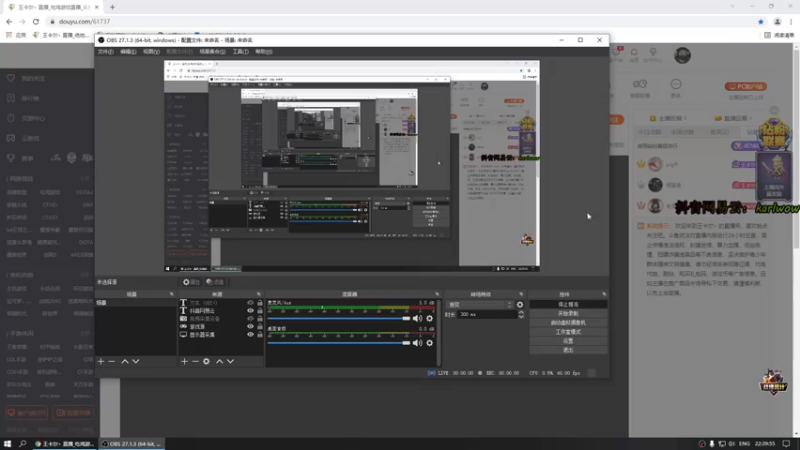Pop out the 控件 dock panel
Image resolution: width=800 pixels, height=450 pixels.
(x=604, y=294)
